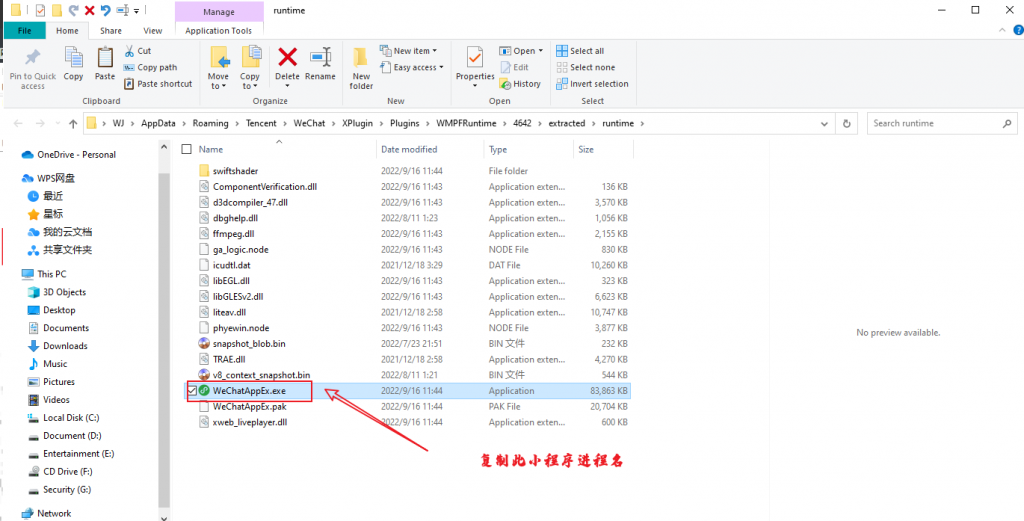
Task: Select the snapshot_blob.bin file
Action: [x=249, y=343]
